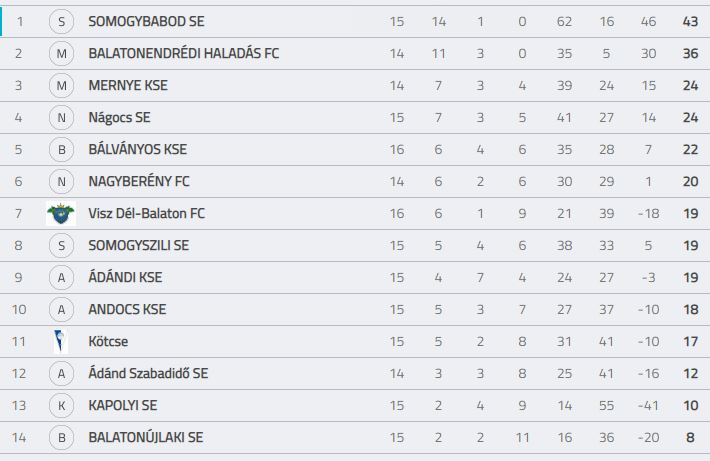Click the BALATONÚJLAKI SE 'B' badge

61,437
